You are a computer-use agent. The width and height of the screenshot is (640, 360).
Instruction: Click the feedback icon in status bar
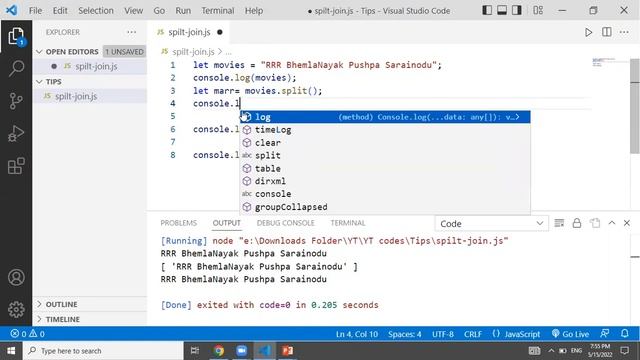click(x=605, y=333)
